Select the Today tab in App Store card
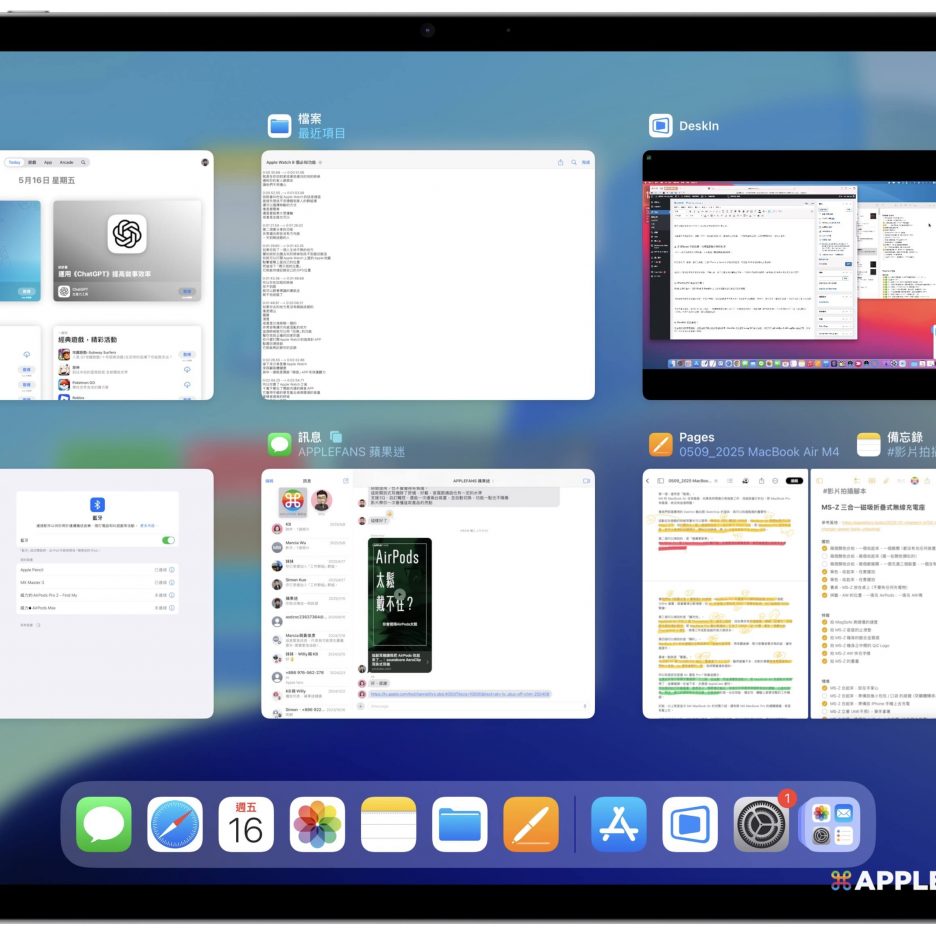 coord(15,162)
